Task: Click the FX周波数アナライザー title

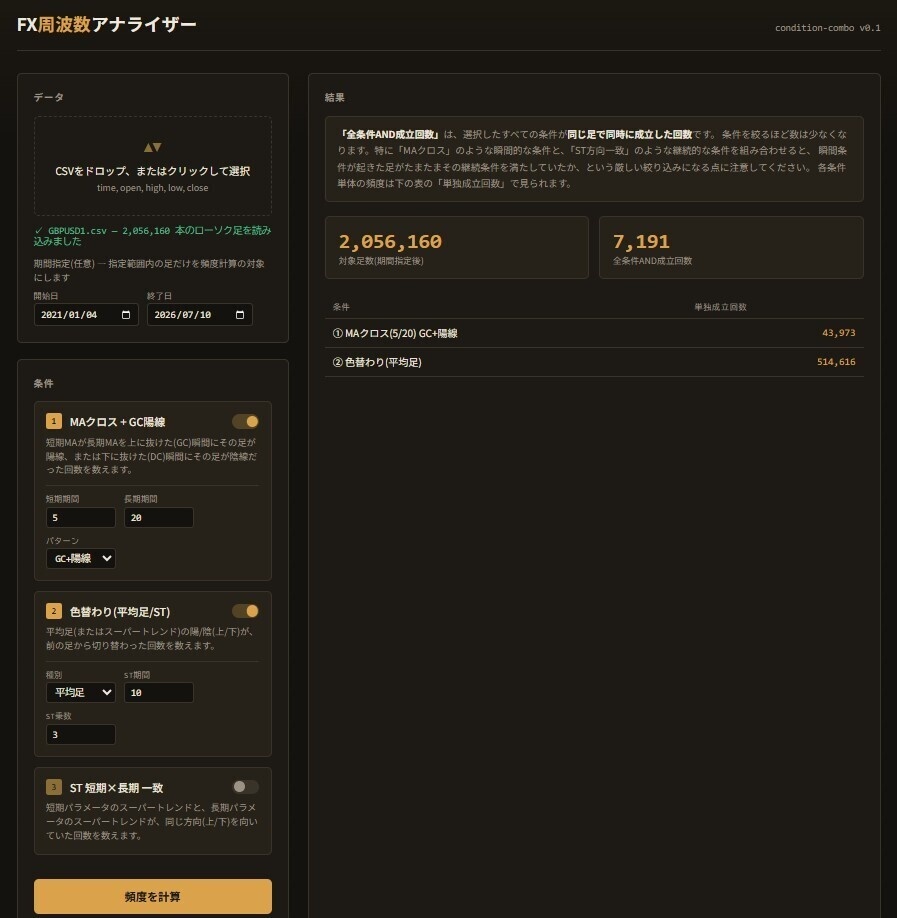Action: pos(107,25)
